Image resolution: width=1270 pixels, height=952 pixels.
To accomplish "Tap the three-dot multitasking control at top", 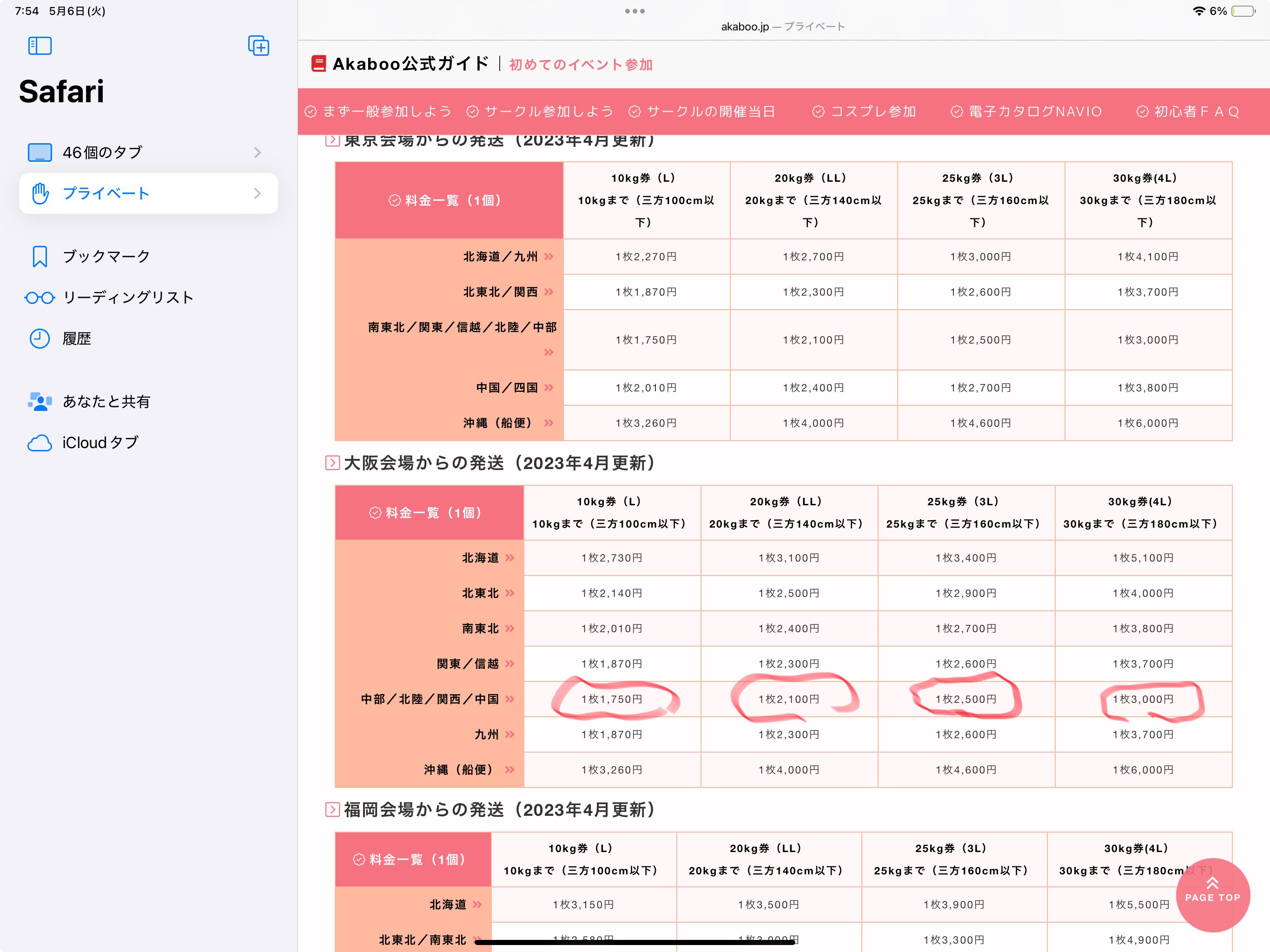I will coord(635,11).
